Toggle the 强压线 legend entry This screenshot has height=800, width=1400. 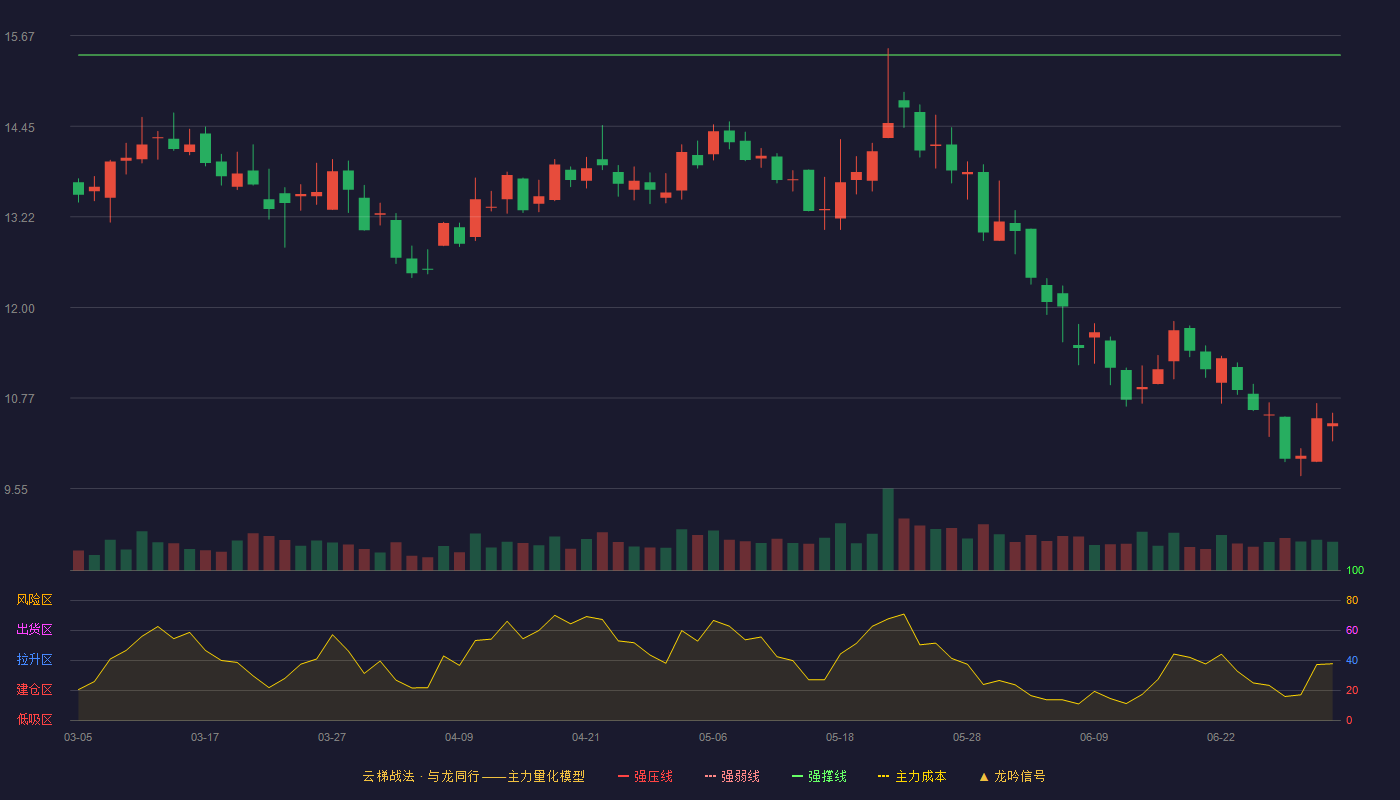tap(645, 776)
